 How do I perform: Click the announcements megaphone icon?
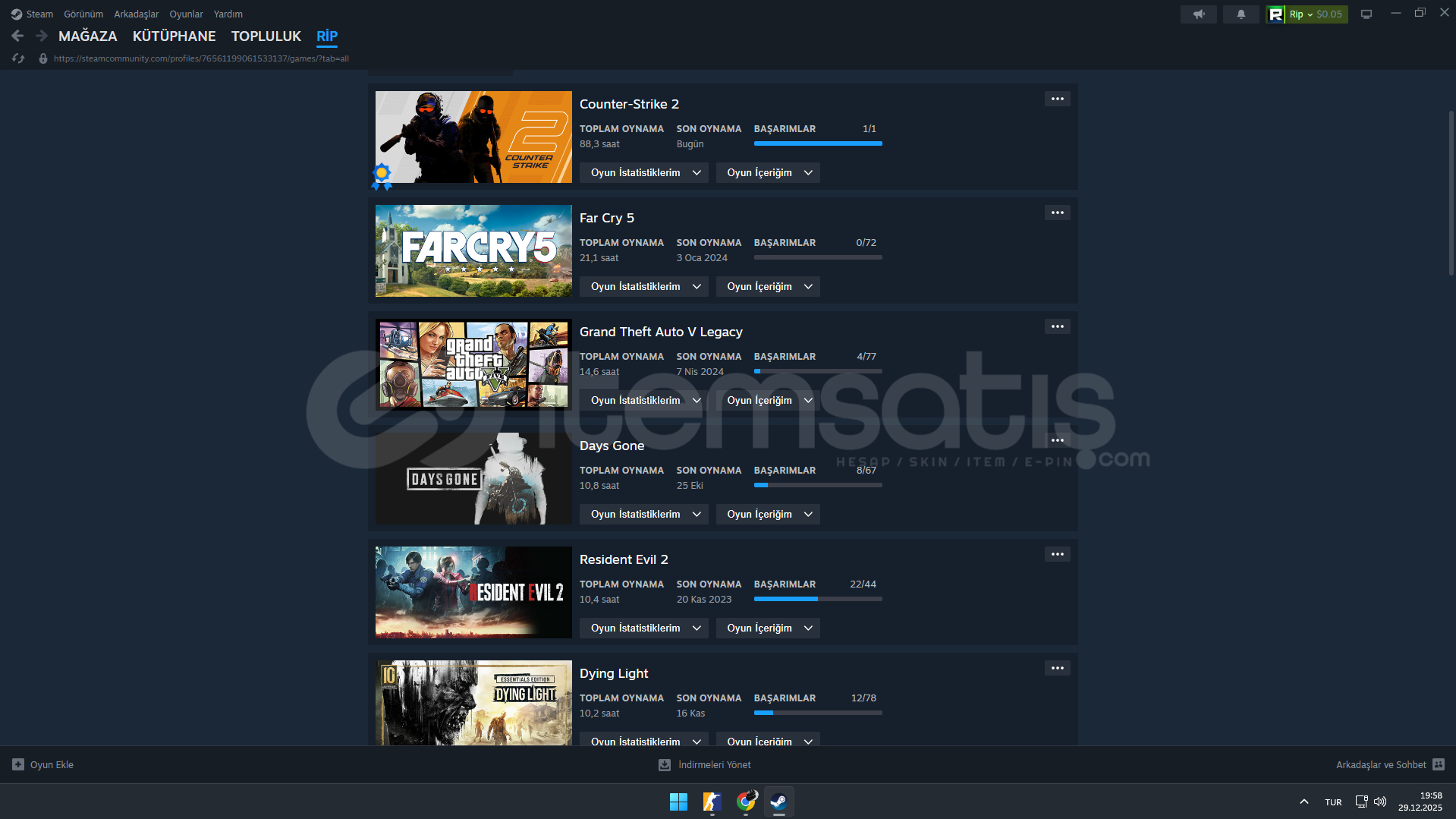tap(1198, 14)
